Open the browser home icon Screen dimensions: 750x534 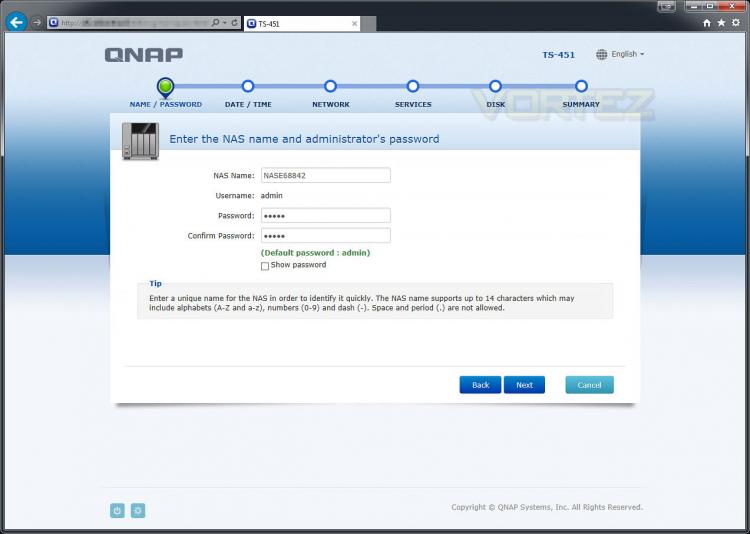706,23
